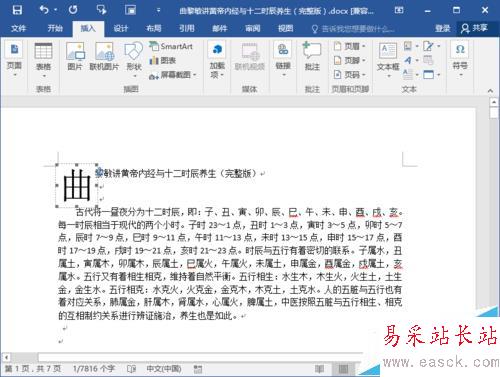Image resolution: width=500 pixels, height=377 pixels.
Task: Open 加载项 (Add-ins) menu
Action: (217, 60)
